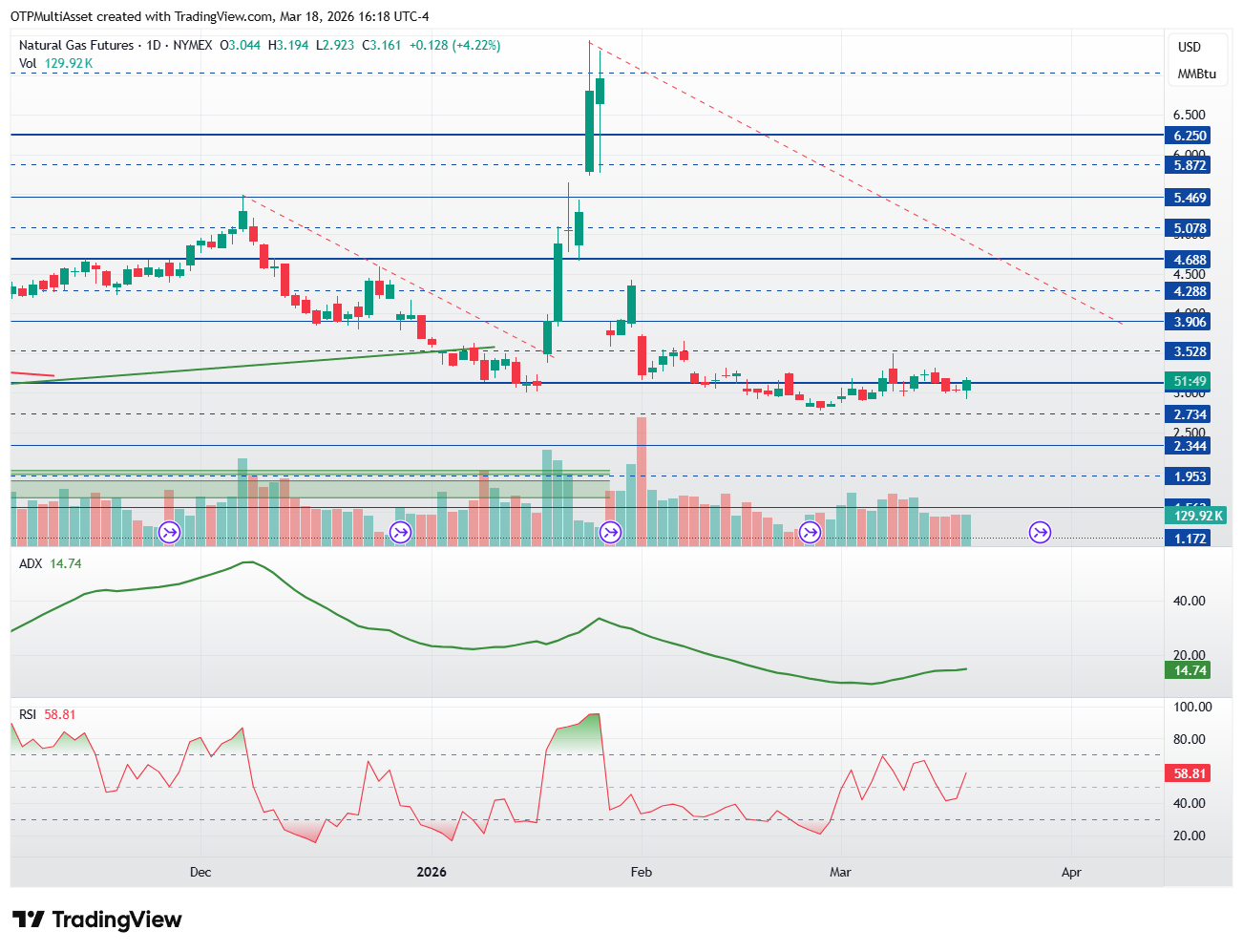Click the USD currency label
Viewport: 1243px width, 952px height.
pyautogui.click(x=1190, y=47)
